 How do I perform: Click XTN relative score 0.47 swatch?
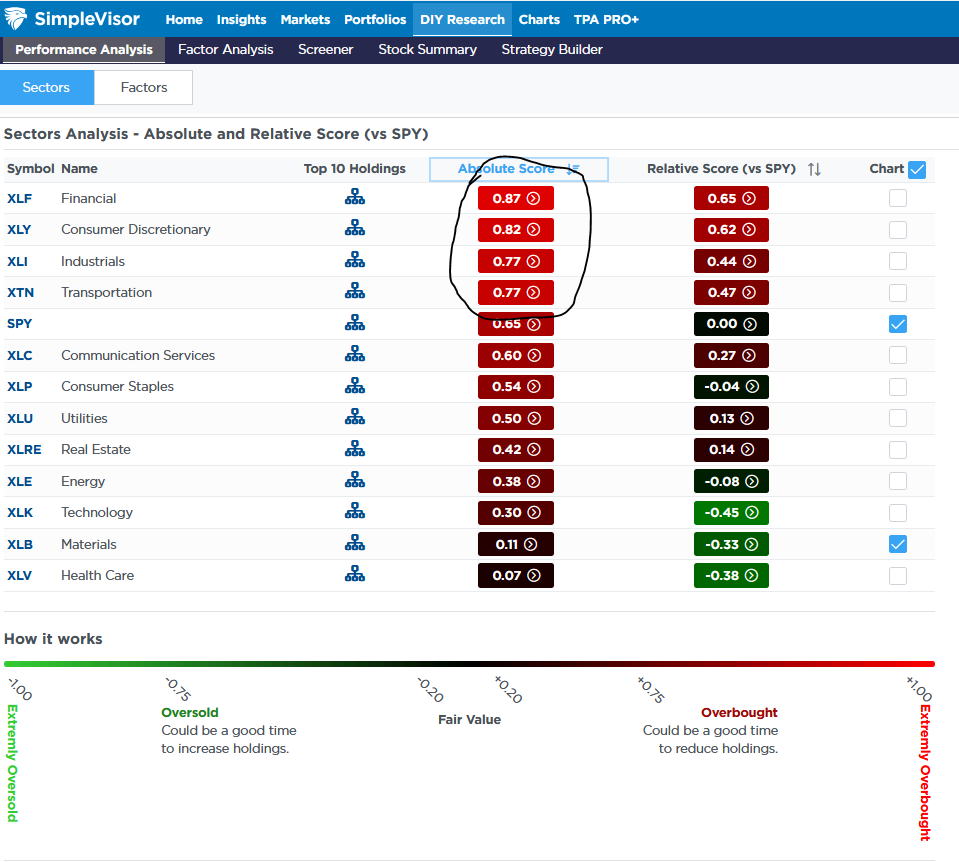pos(731,292)
